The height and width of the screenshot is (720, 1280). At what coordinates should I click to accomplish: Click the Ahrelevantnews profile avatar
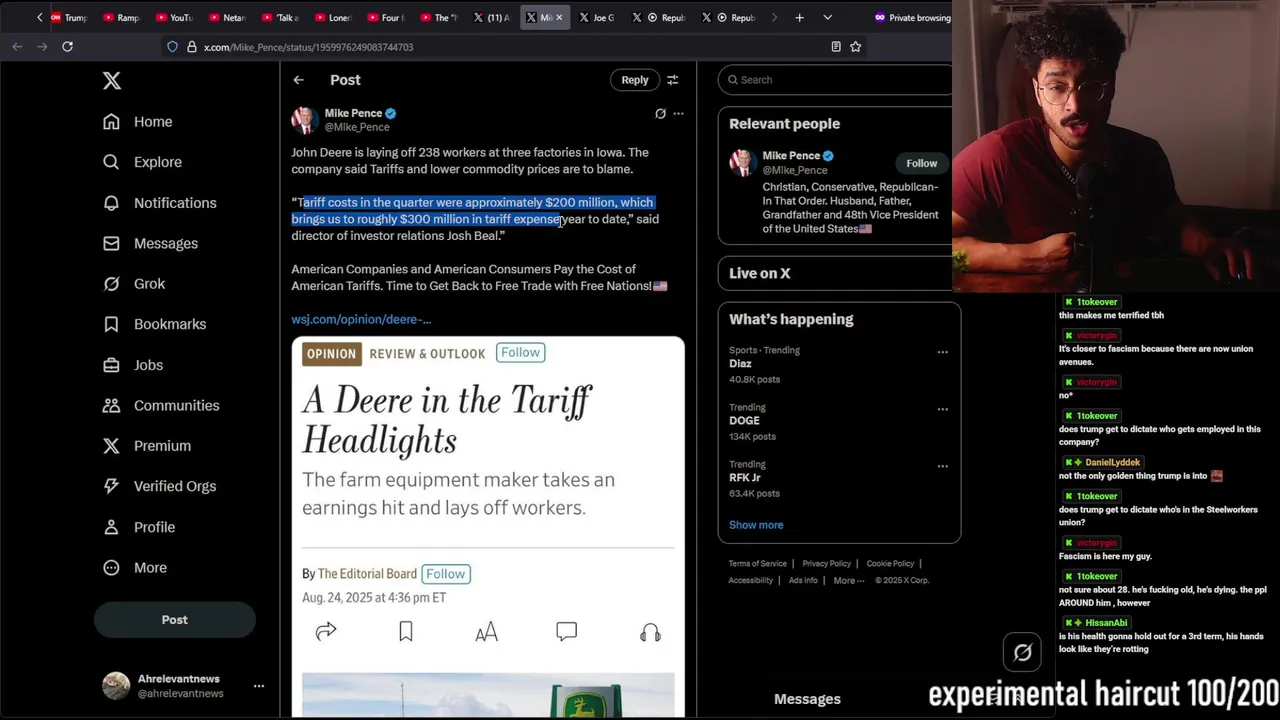coord(116,686)
